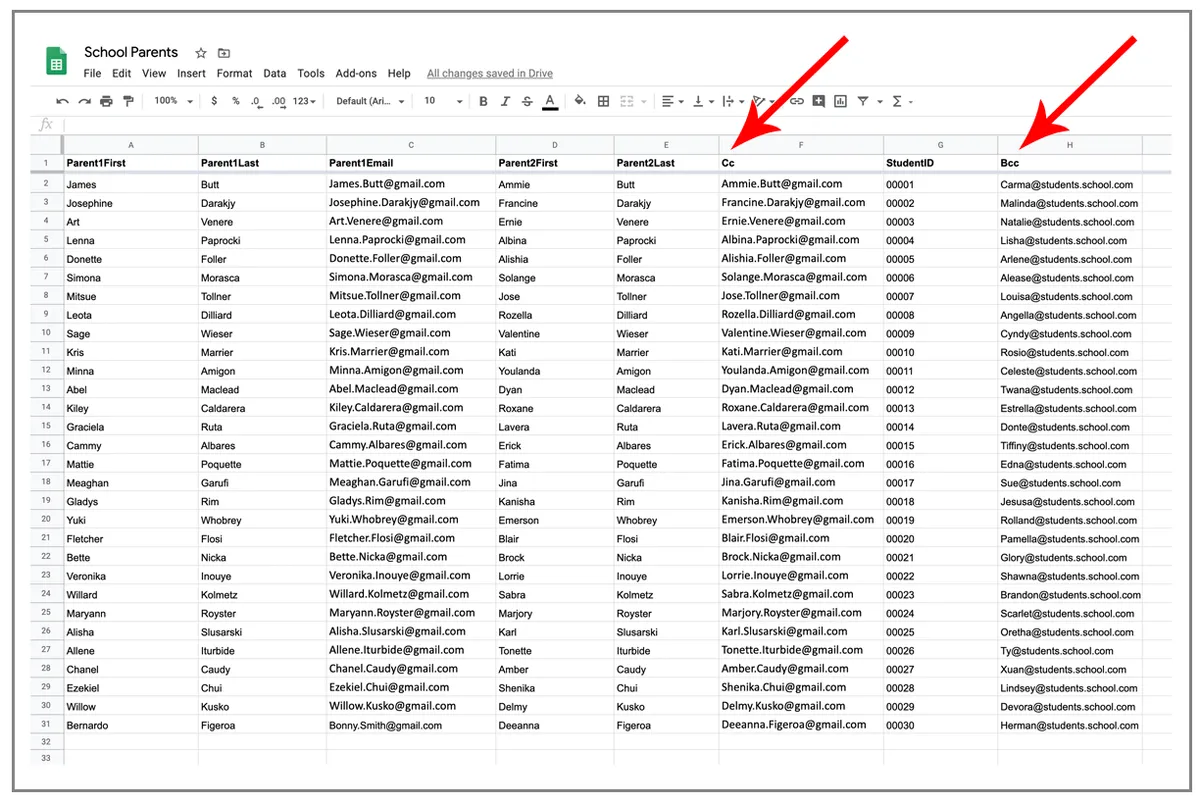Open the Data menu
The image size is (1200, 804).
pos(275,73)
